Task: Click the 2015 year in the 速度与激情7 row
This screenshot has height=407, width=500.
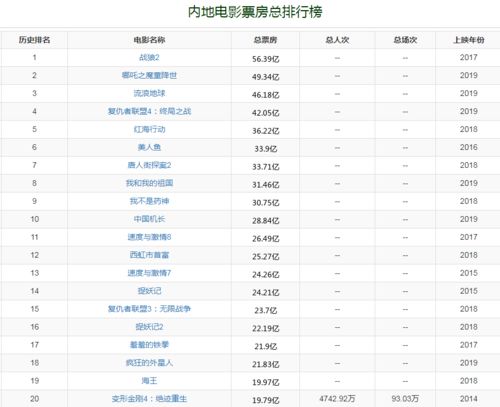Action: click(x=468, y=273)
